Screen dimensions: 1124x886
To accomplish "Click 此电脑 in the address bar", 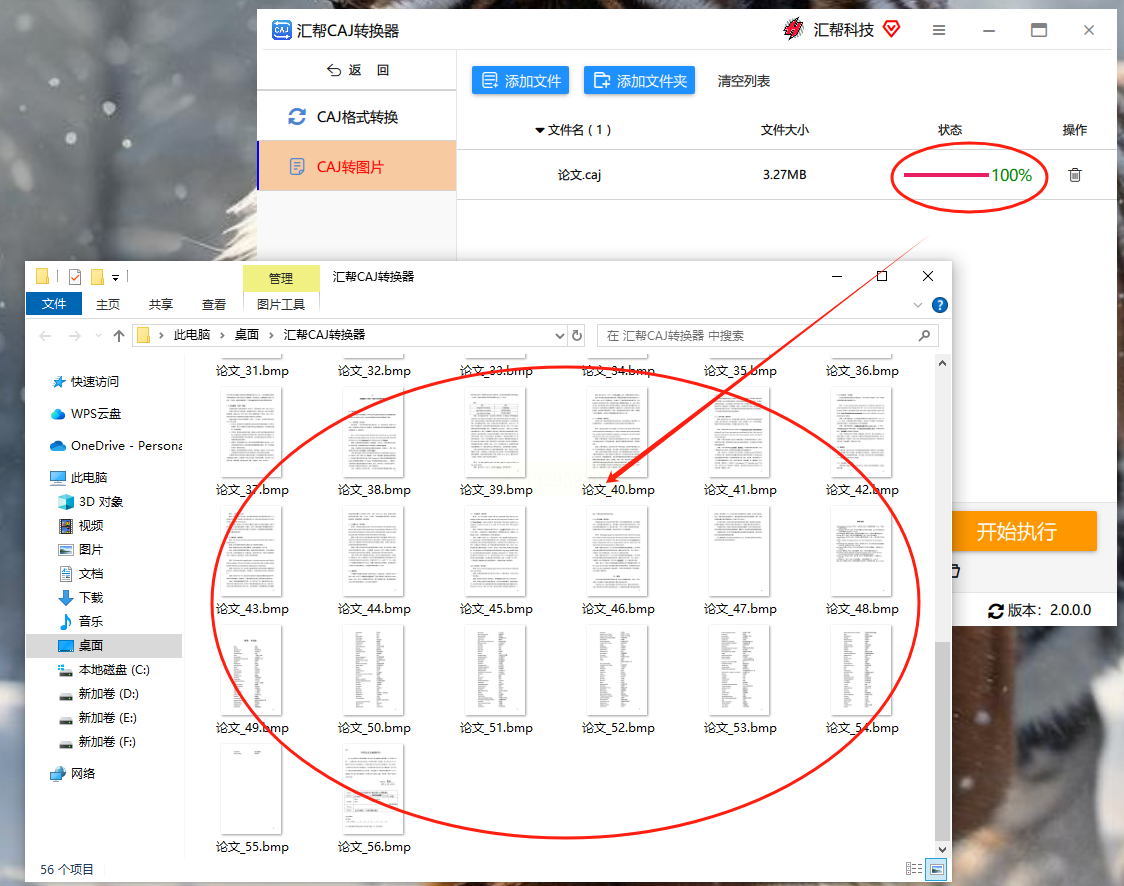I will tap(191, 335).
